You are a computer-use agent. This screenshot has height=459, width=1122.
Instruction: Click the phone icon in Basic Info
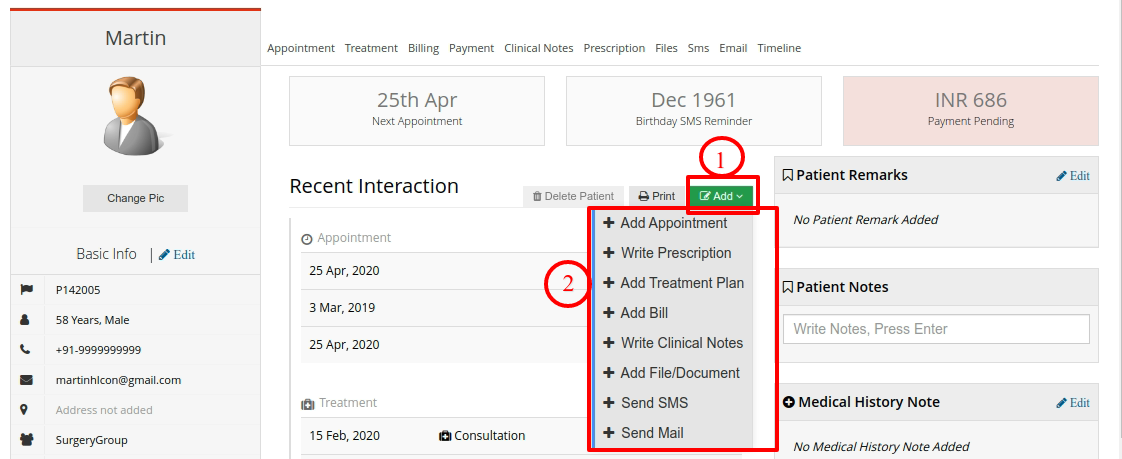coord(26,350)
